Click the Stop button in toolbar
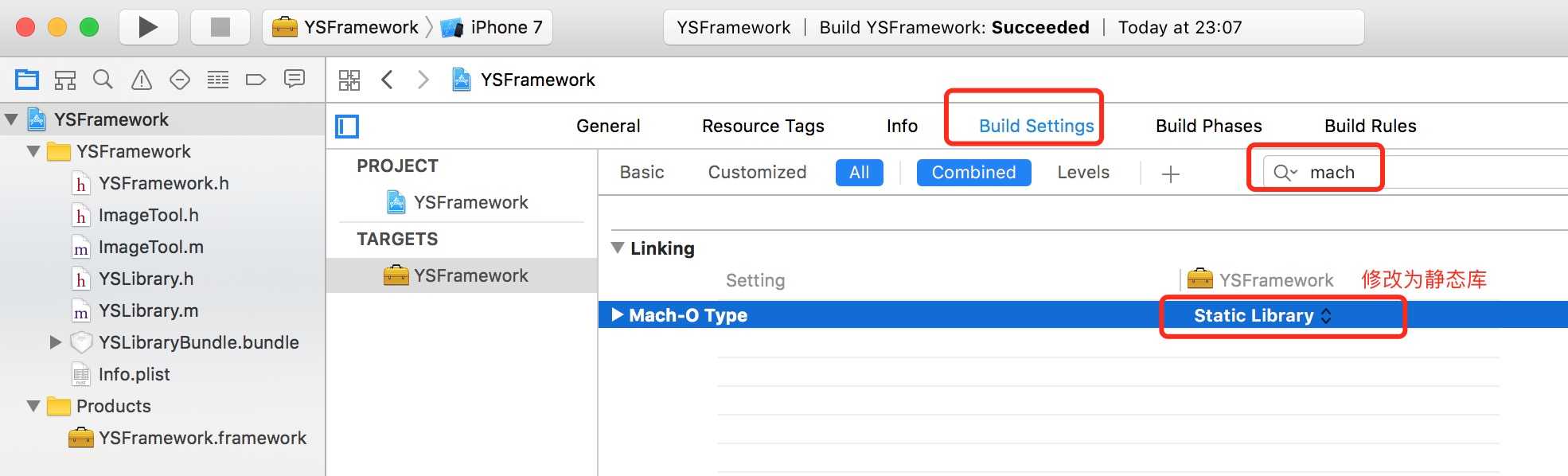The height and width of the screenshot is (476, 1568). [x=220, y=27]
